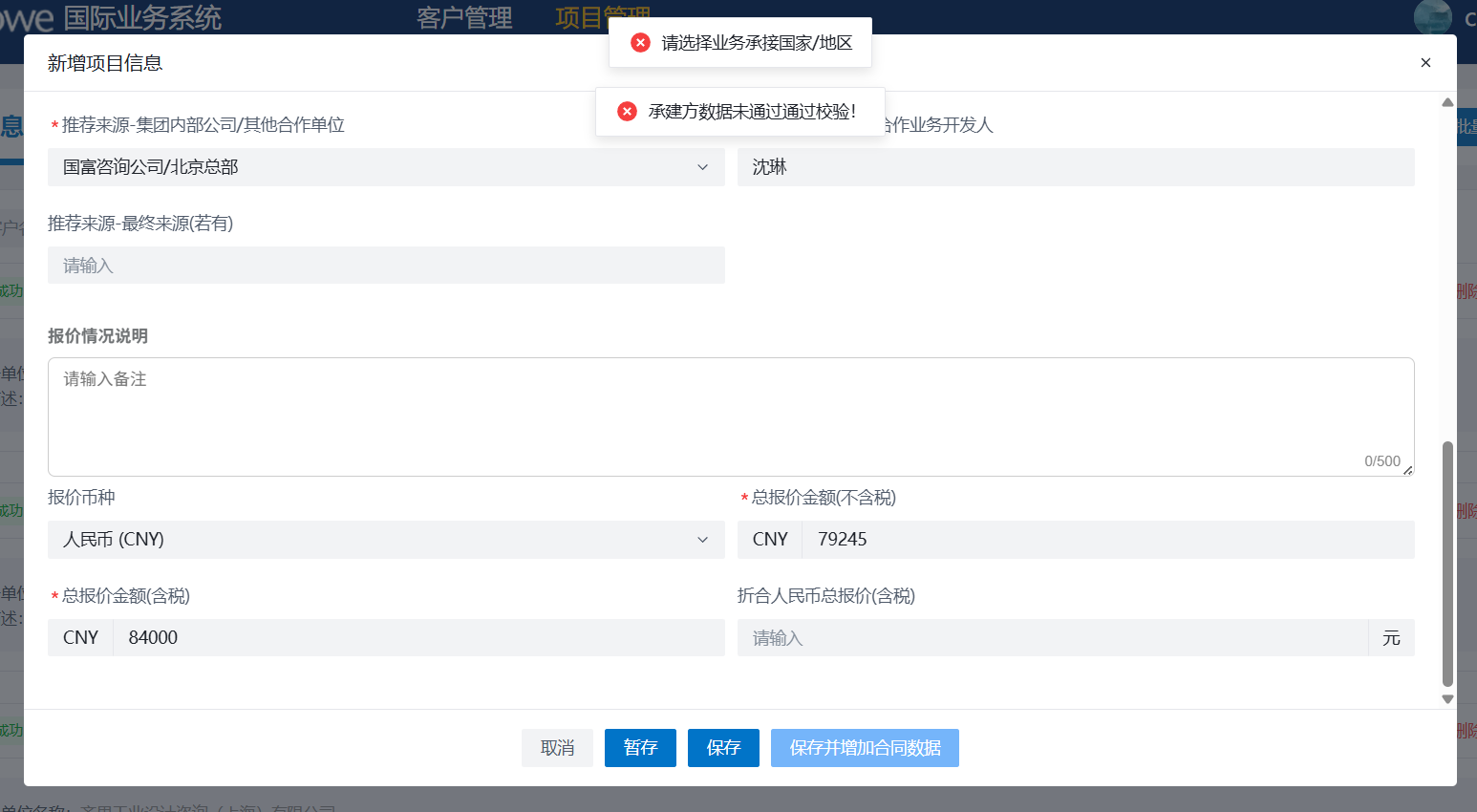Click the 元 suffix of 折合人民币总报价

[x=1391, y=638]
